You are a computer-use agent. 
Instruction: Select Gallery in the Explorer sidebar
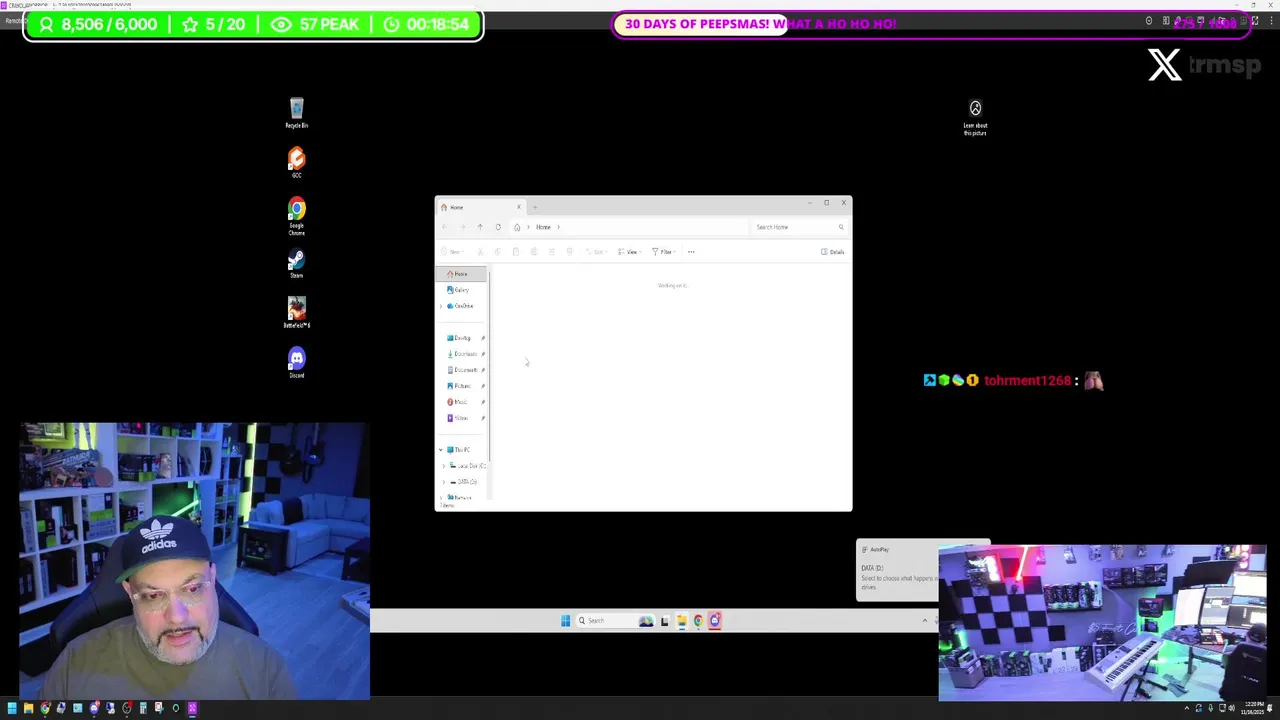(x=461, y=290)
